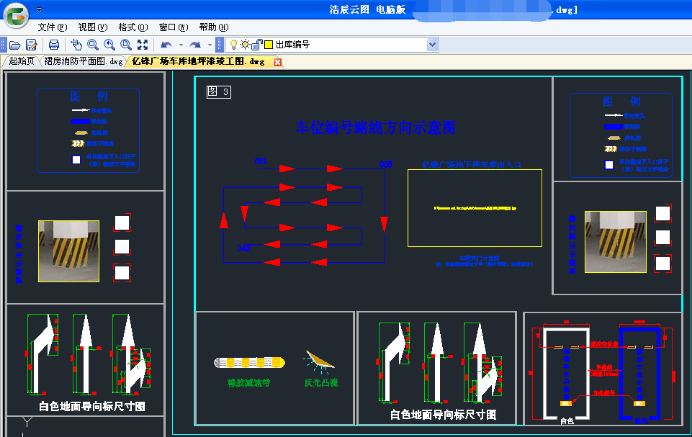Activate the Zoom Extents arrows icon
Image resolution: width=692 pixels, height=437 pixels.
[142, 45]
